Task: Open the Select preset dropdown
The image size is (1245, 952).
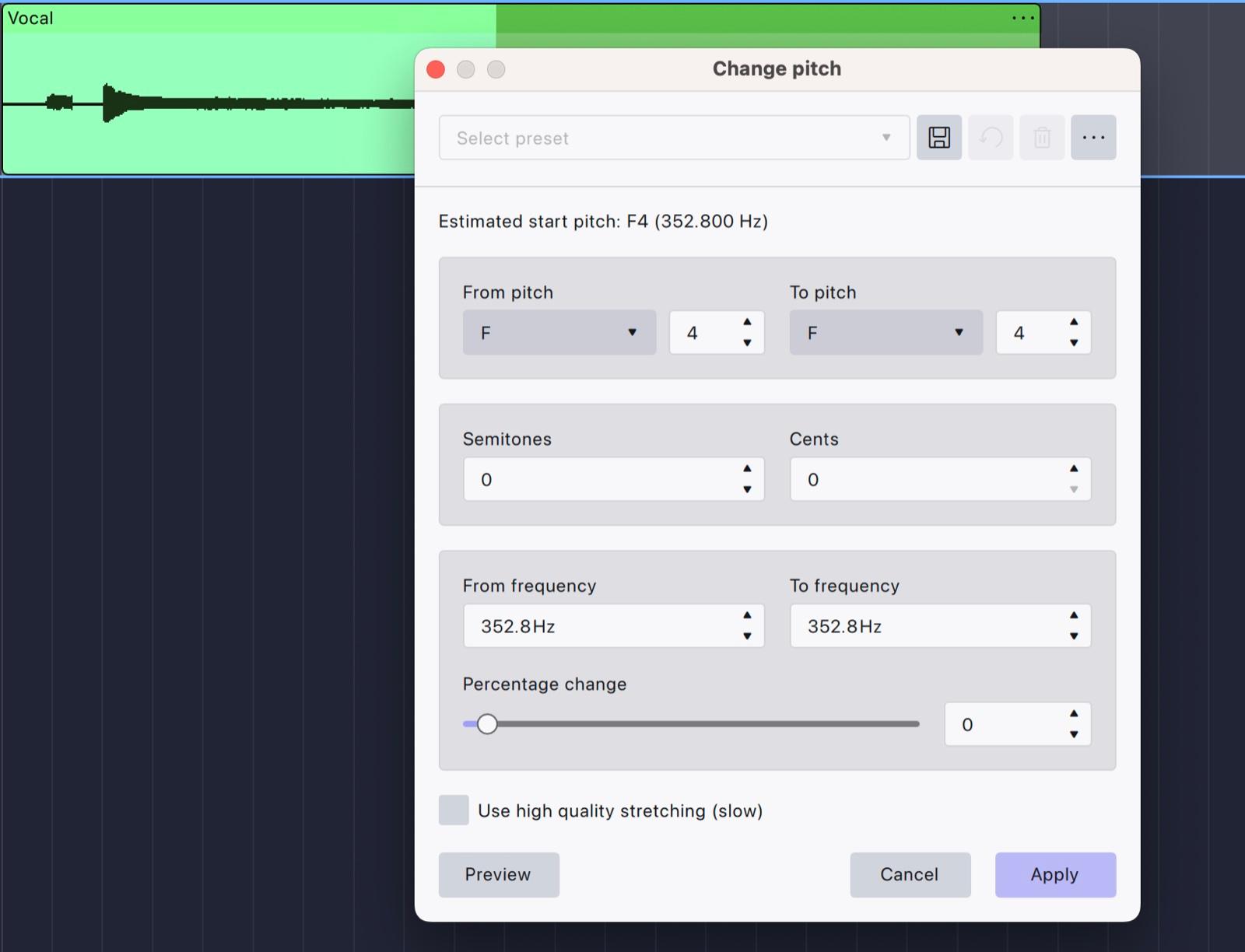Action: point(674,138)
